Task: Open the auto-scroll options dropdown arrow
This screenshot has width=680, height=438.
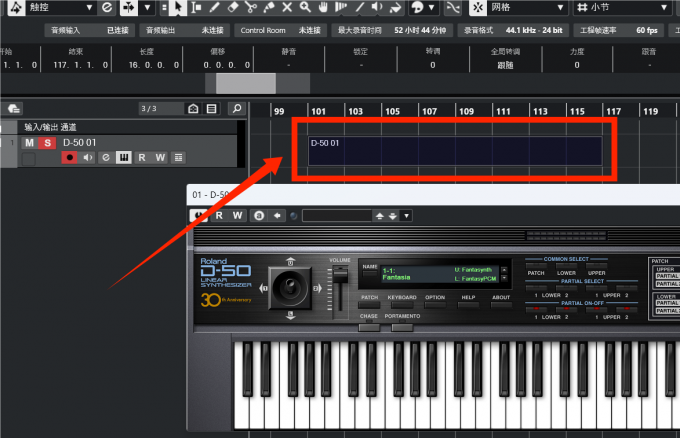Action: pyautogui.click(x=147, y=7)
